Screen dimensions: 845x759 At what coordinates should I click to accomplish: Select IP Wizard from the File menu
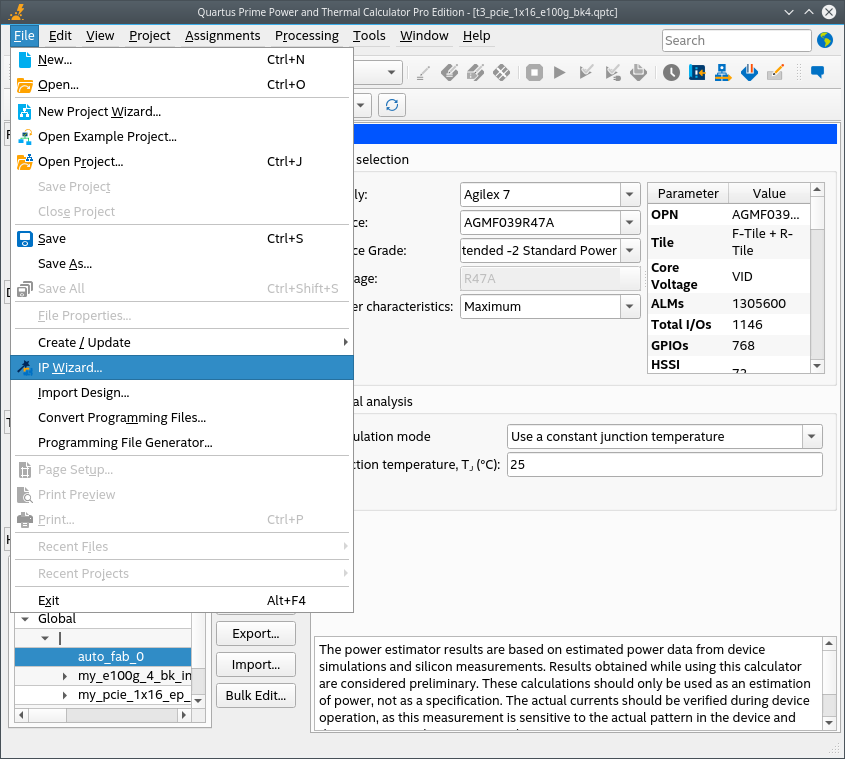(70, 367)
